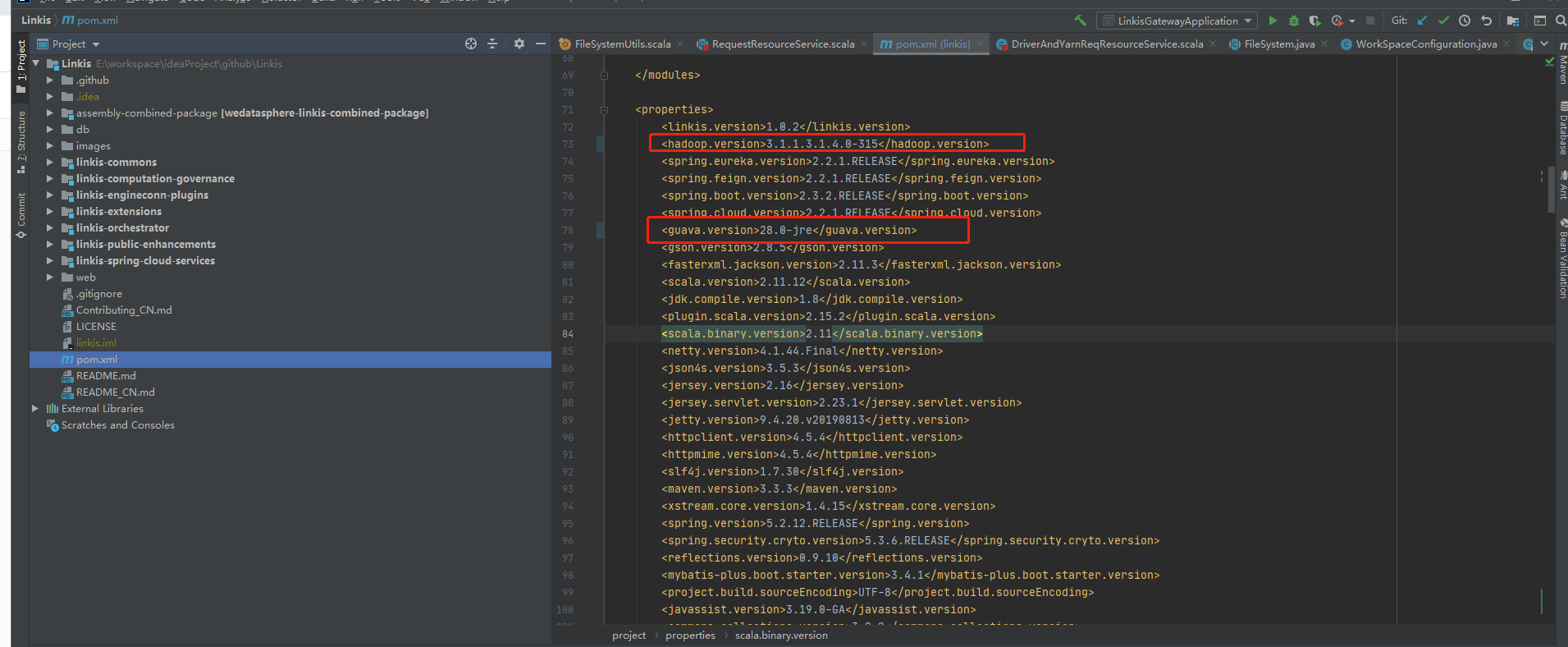The image size is (1568, 647).
Task: Commit changes using the Git checkmark icon
Action: coord(1443,21)
